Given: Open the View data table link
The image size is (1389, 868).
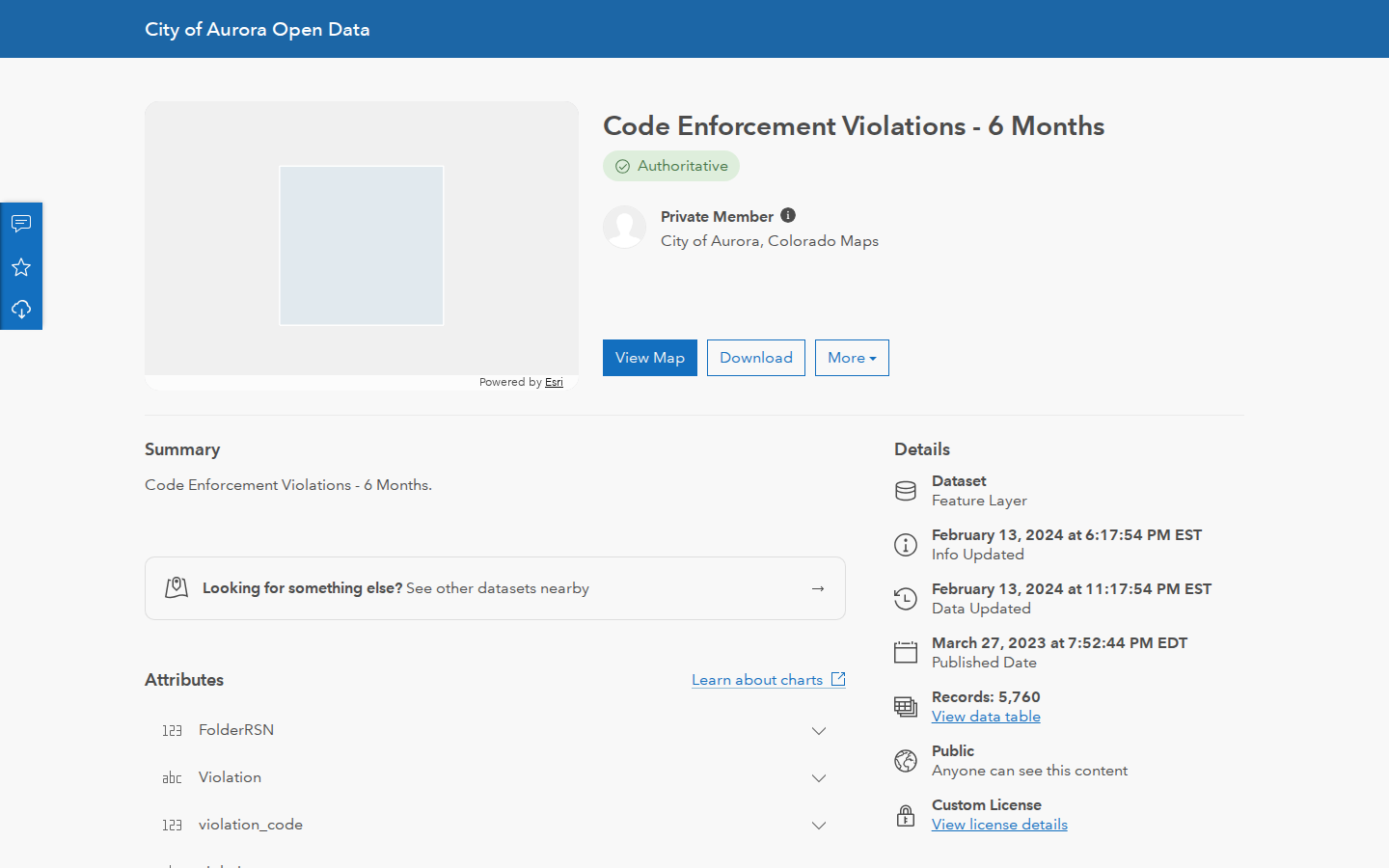Looking at the screenshot, I should [x=986, y=717].
